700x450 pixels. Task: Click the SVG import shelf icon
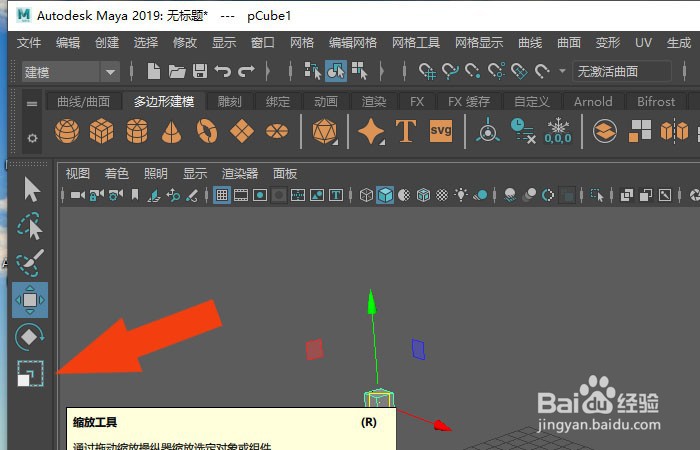(x=441, y=131)
